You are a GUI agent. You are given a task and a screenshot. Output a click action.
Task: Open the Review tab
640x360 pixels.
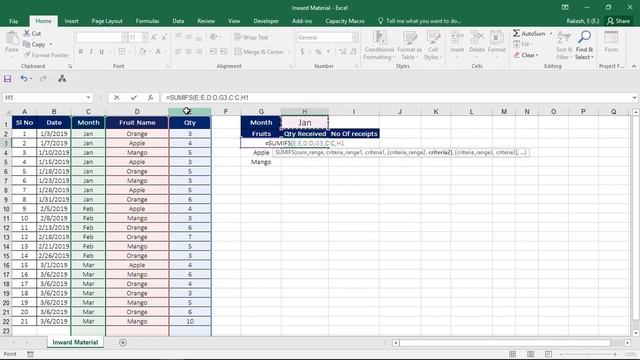(206, 21)
